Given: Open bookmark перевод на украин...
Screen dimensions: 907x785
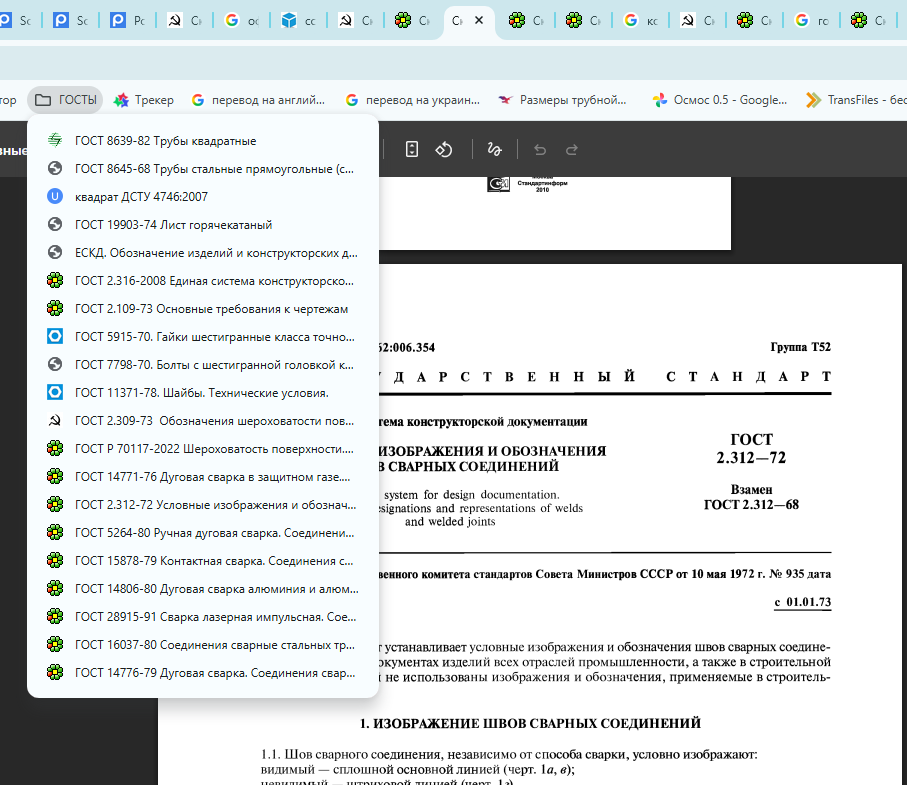Looking at the screenshot, I should pyautogui.click(x=412, y=100).
